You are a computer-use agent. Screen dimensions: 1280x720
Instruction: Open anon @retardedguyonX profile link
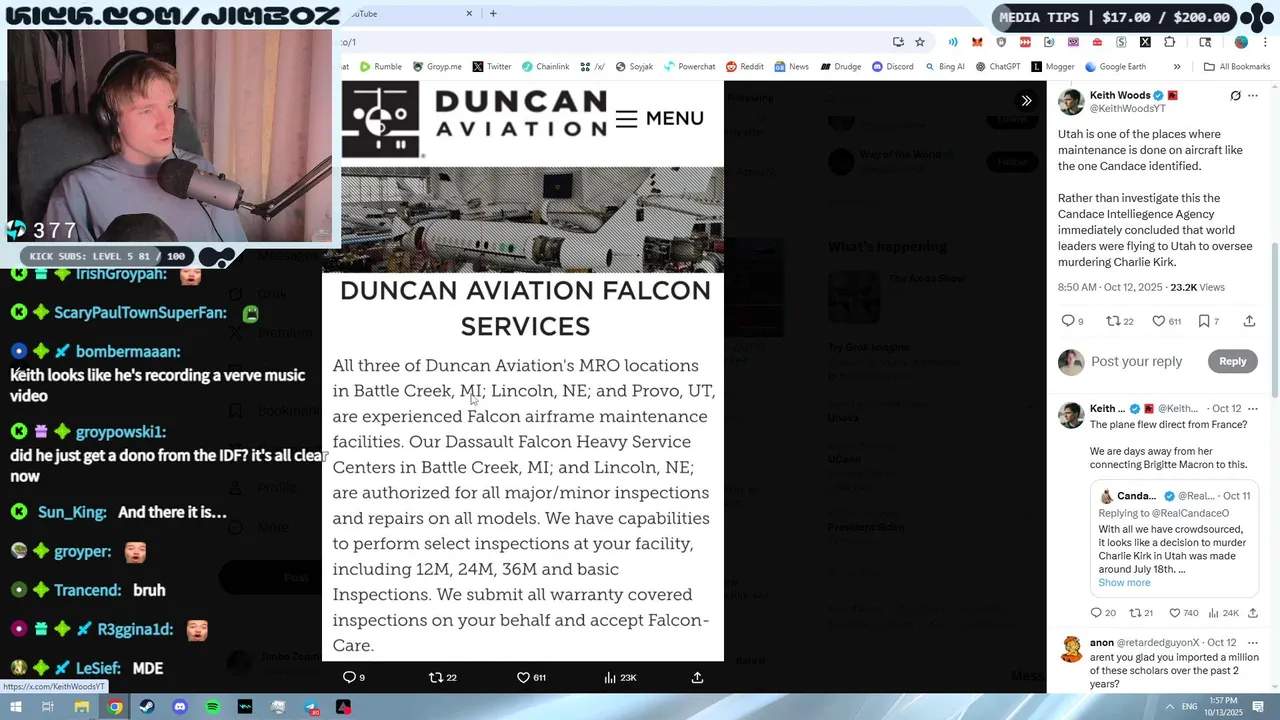click(1158, 642)
